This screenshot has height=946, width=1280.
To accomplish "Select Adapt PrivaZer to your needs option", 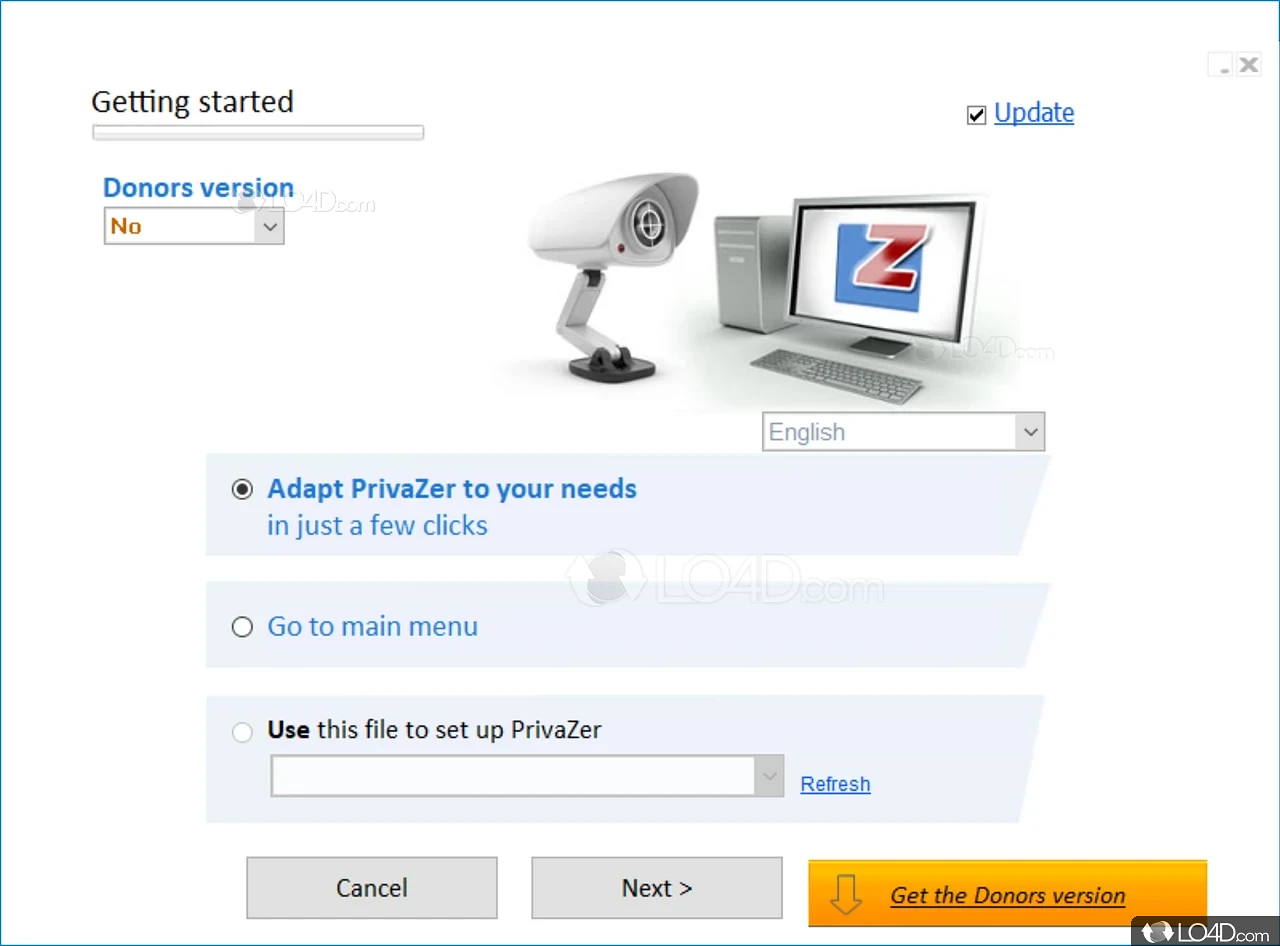I will [x=242, y=489].
